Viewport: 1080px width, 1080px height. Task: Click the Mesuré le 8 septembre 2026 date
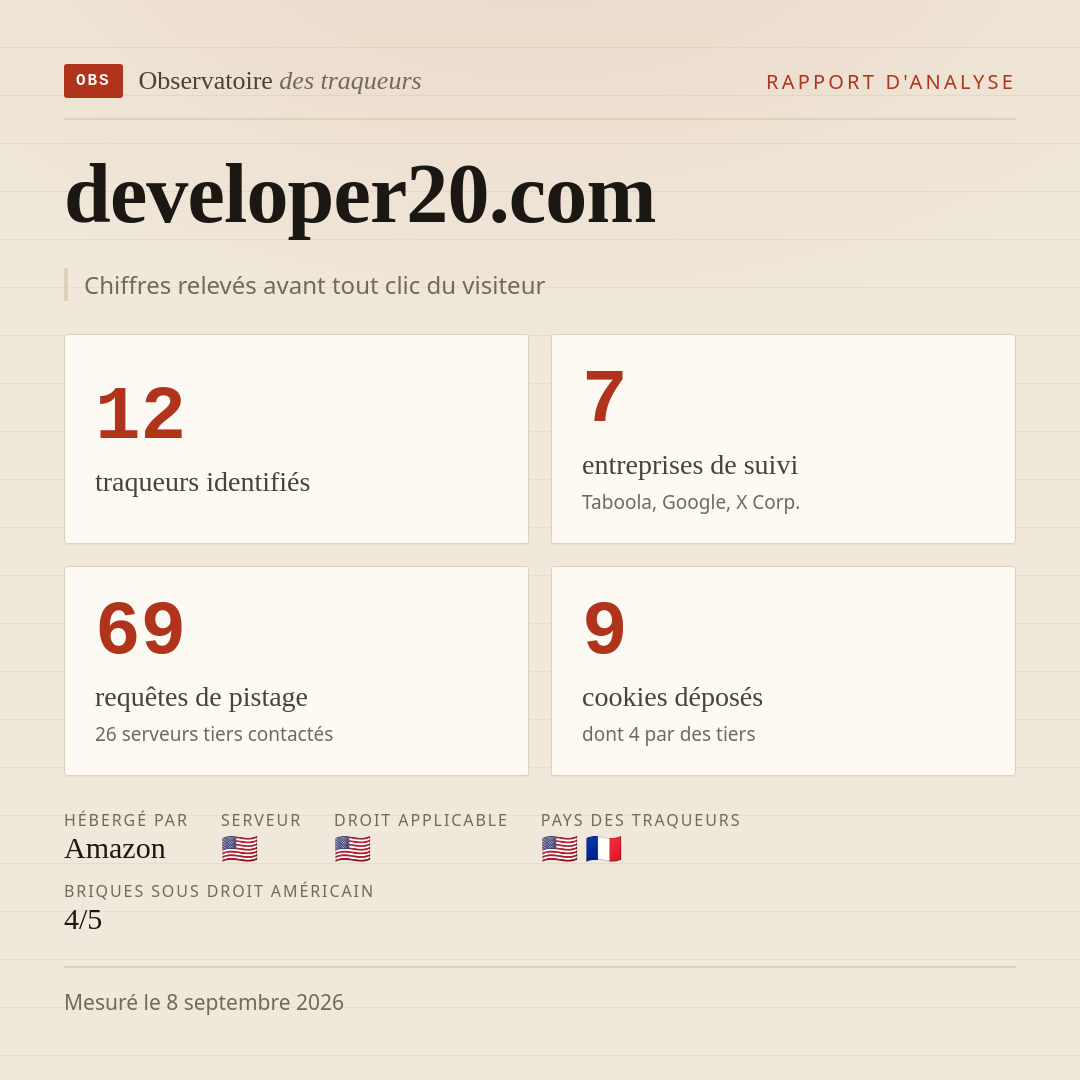point(204,1002)
